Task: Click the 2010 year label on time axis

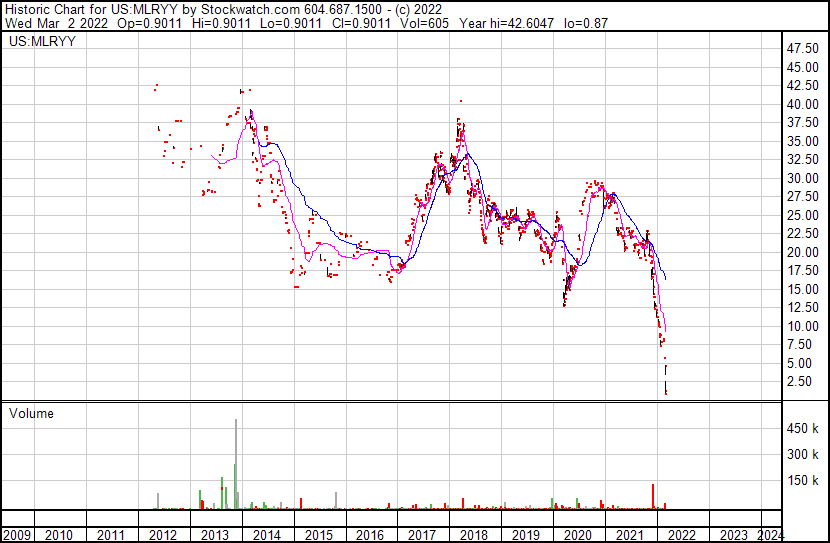Action: point(59,535)
